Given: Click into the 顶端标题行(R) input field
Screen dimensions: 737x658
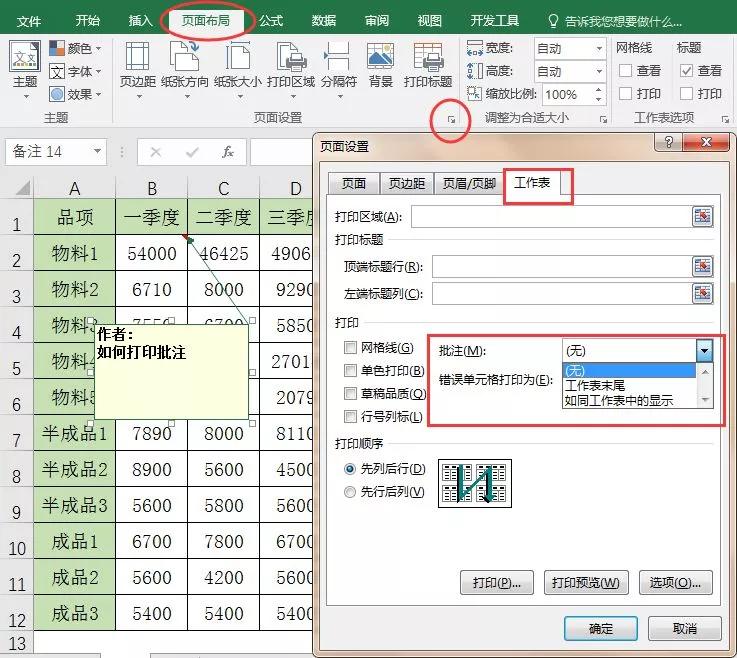Looking at the screenshot, I should click(x=562, y=266).
